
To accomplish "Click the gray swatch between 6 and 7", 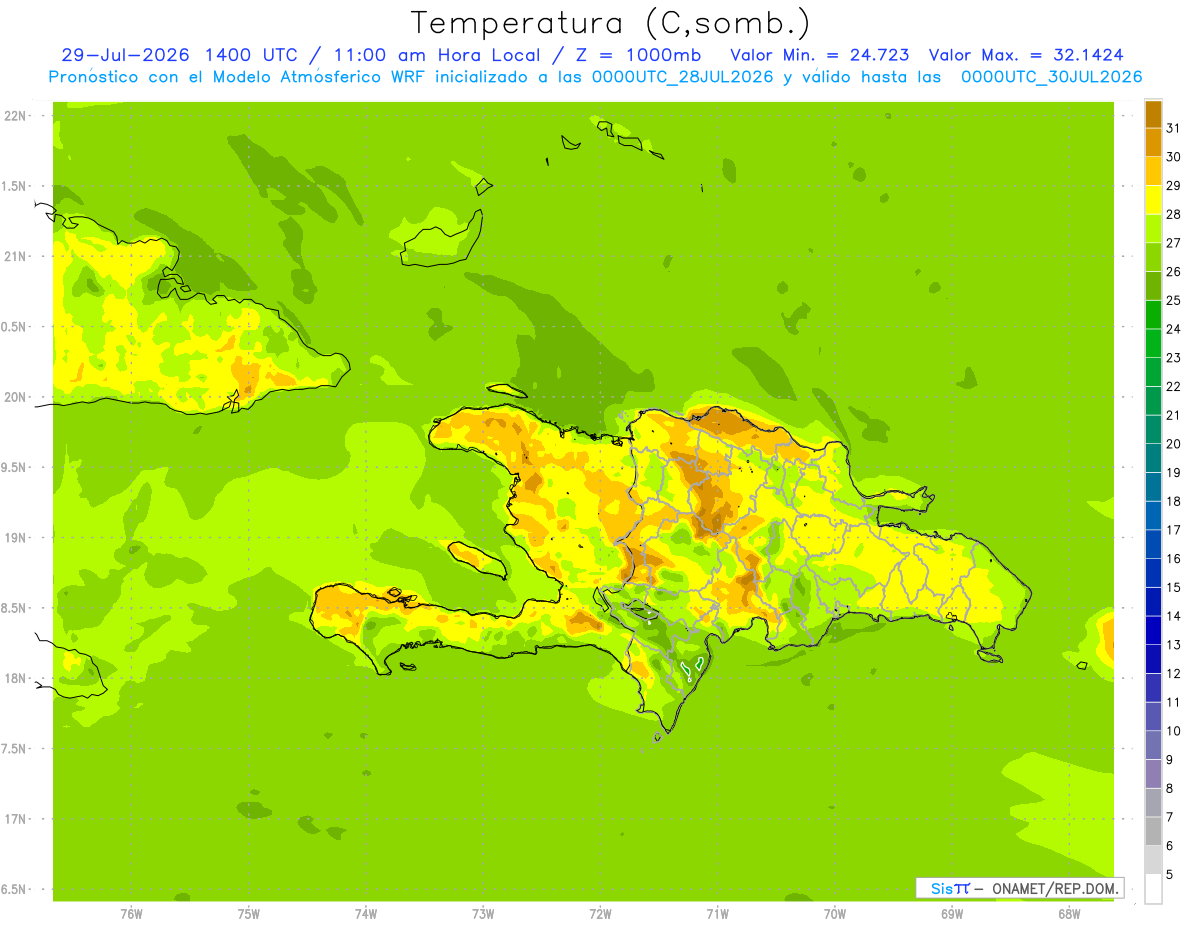I will [1153, 831].
